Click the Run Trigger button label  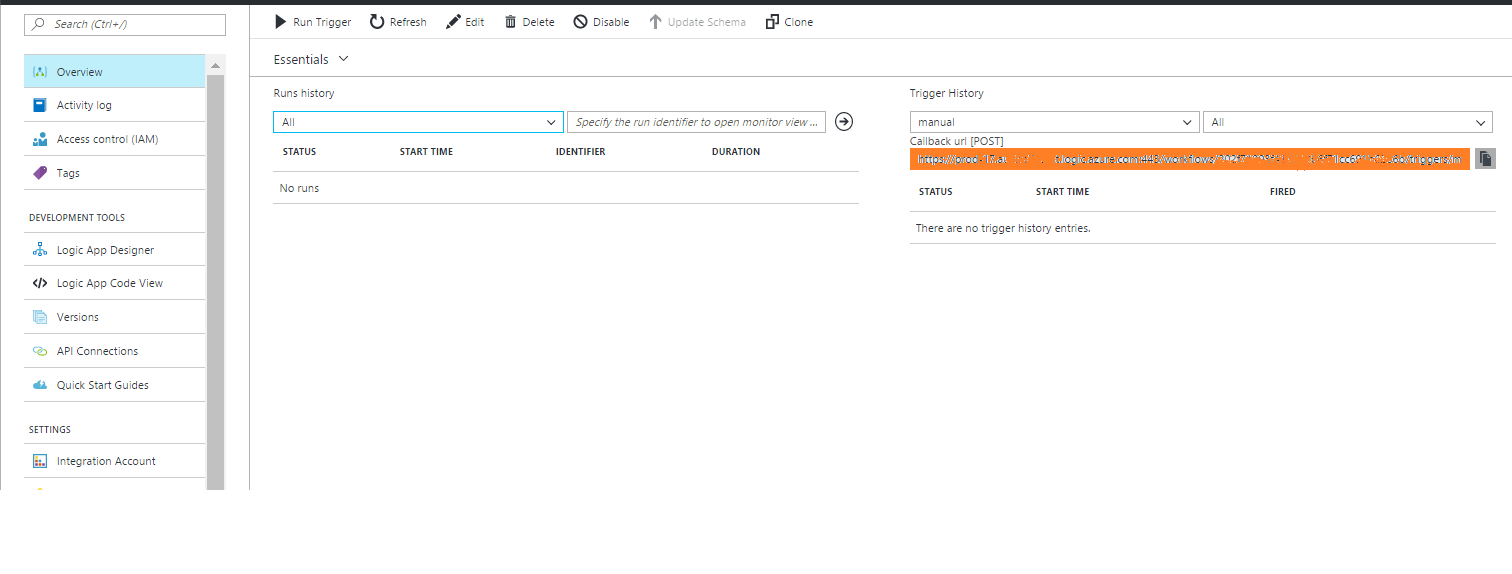point(322,22)
